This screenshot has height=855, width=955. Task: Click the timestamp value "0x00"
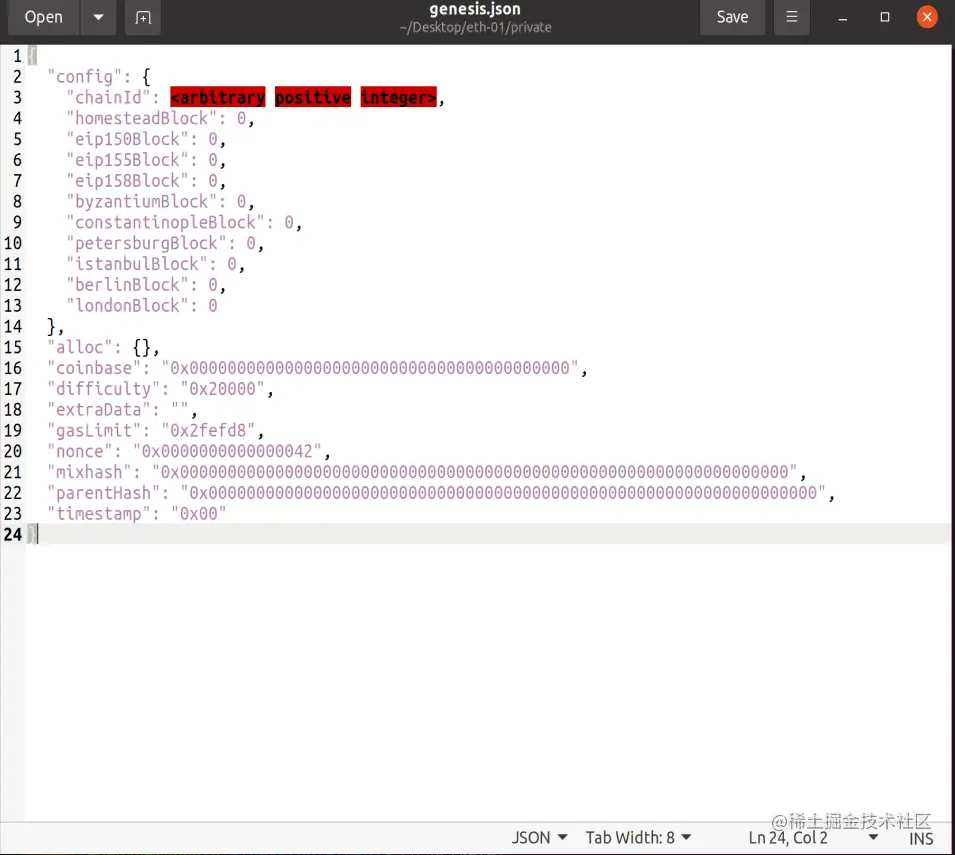pyautogui.click(x=199, y=514)
